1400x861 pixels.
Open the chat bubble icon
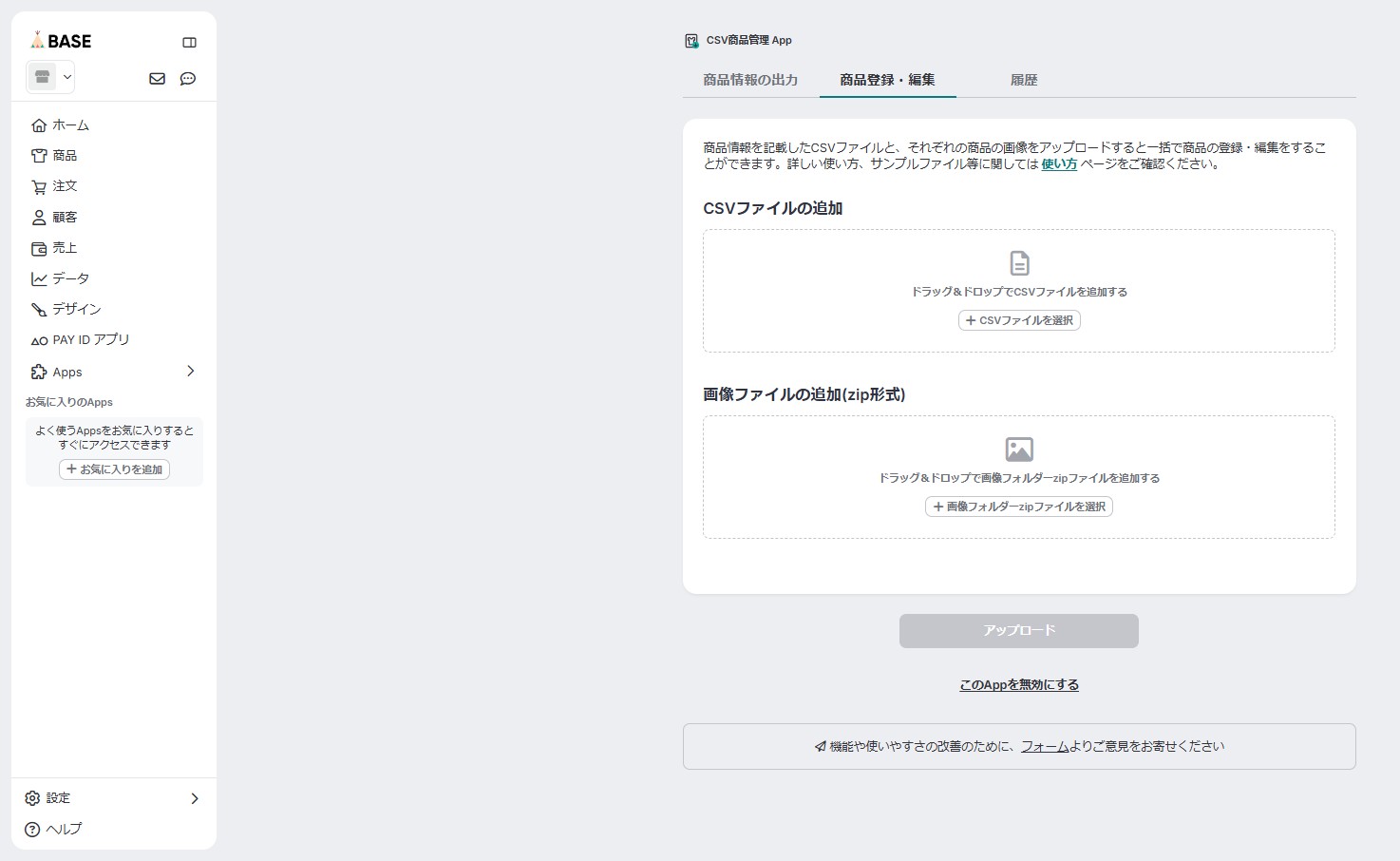pos(188,79)
